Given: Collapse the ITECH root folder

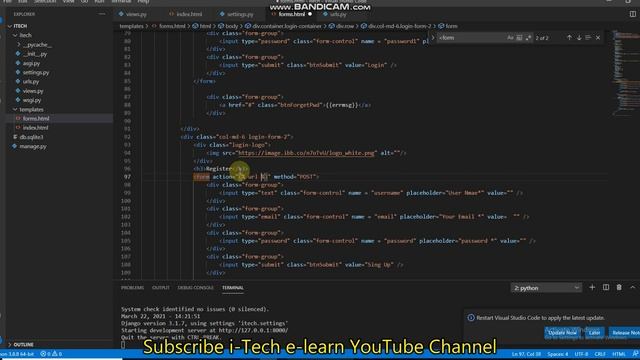Looking at the screenshot, I should [20, 26].
